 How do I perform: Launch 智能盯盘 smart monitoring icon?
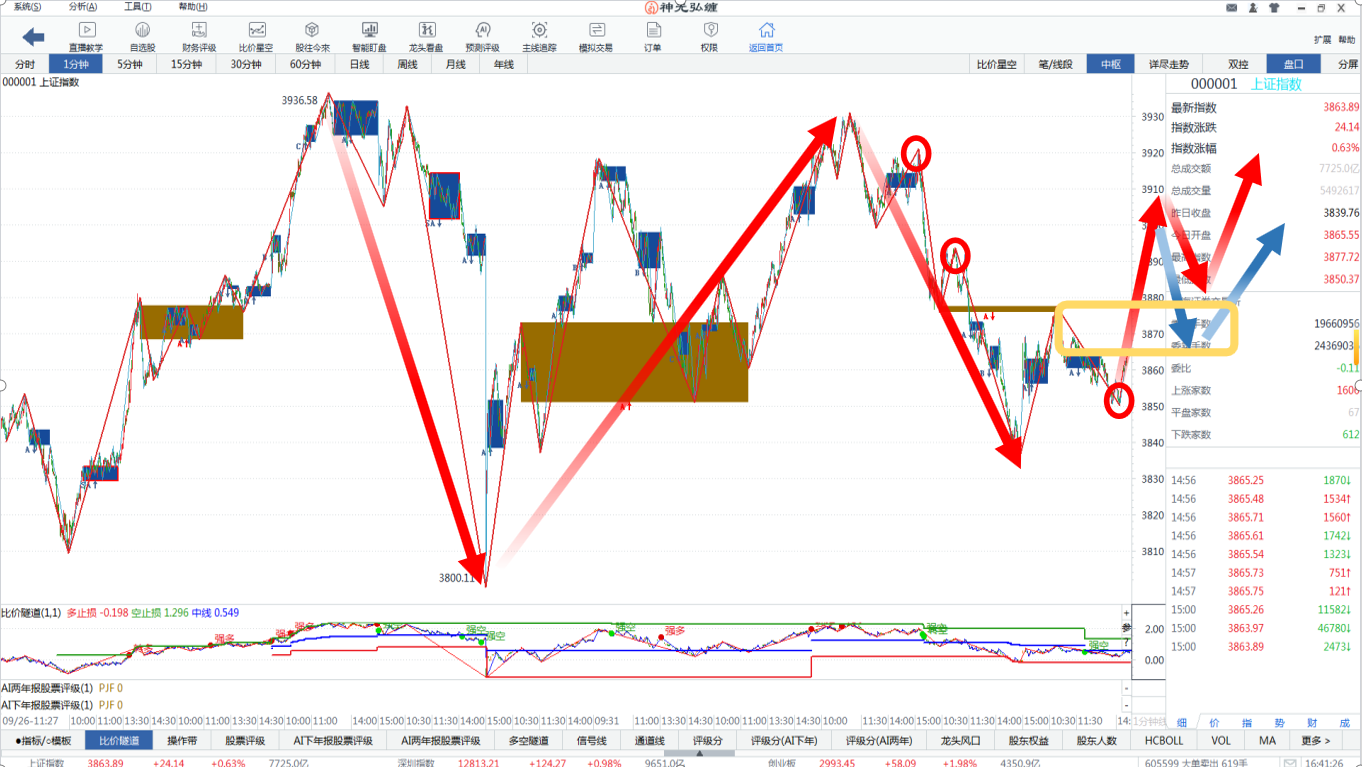369,36
